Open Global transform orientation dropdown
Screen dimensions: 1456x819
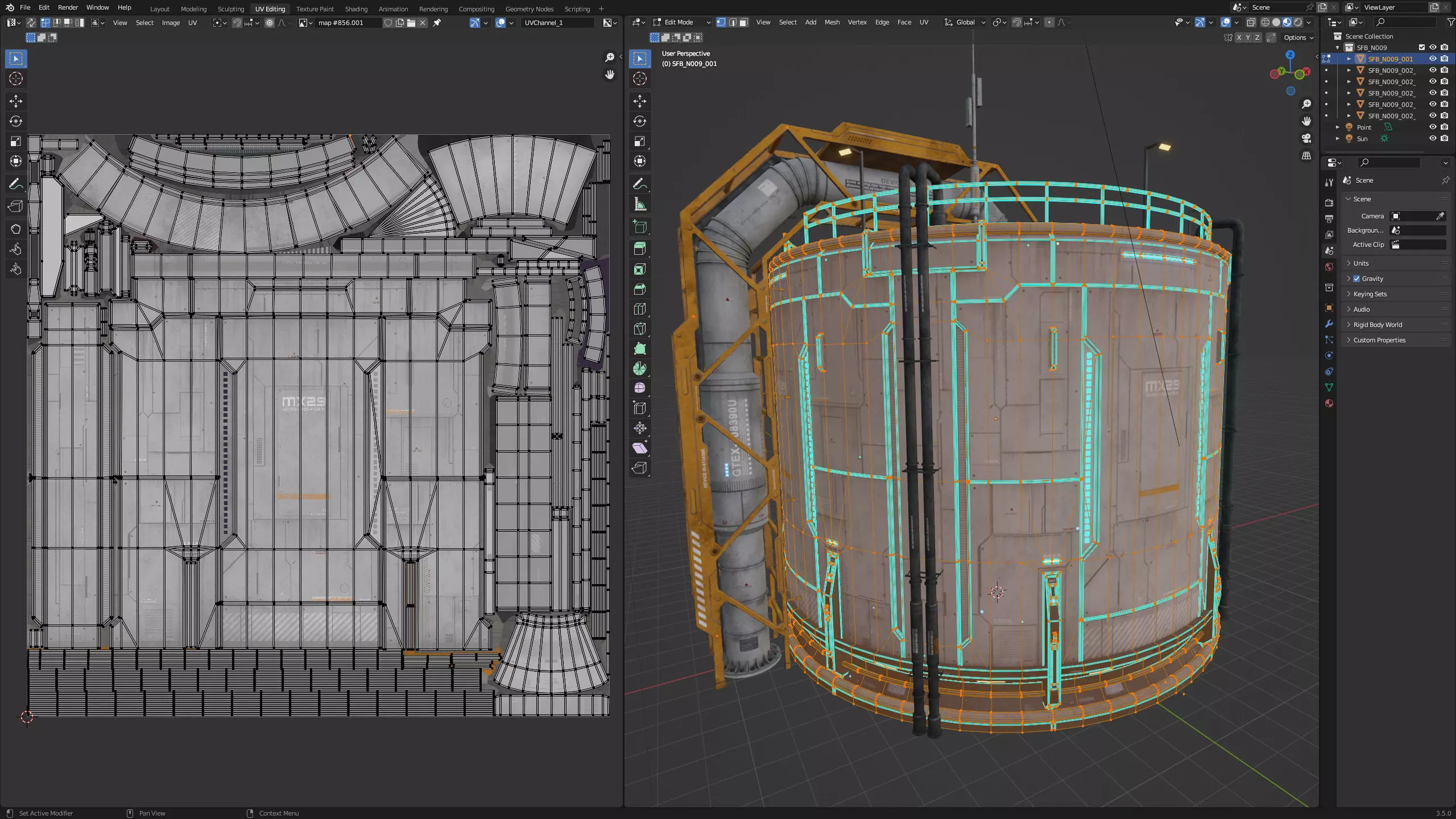tap(965, 22)
